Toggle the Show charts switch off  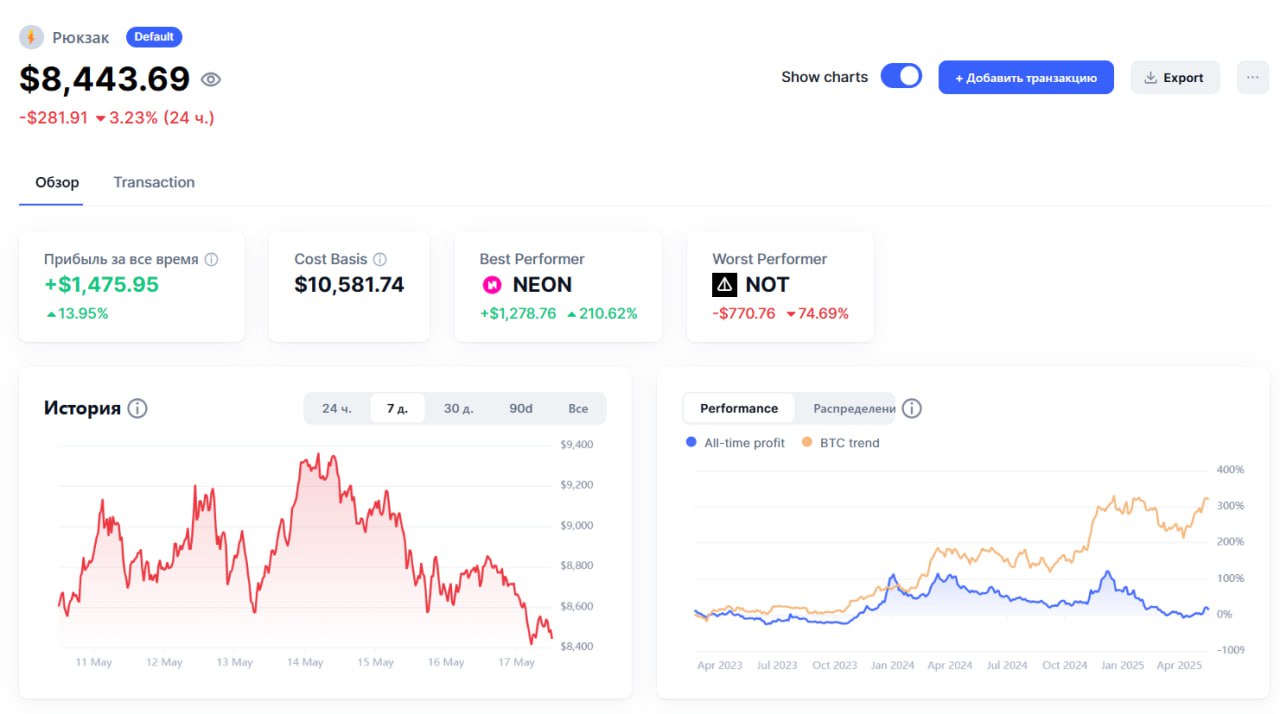point(901,76)
